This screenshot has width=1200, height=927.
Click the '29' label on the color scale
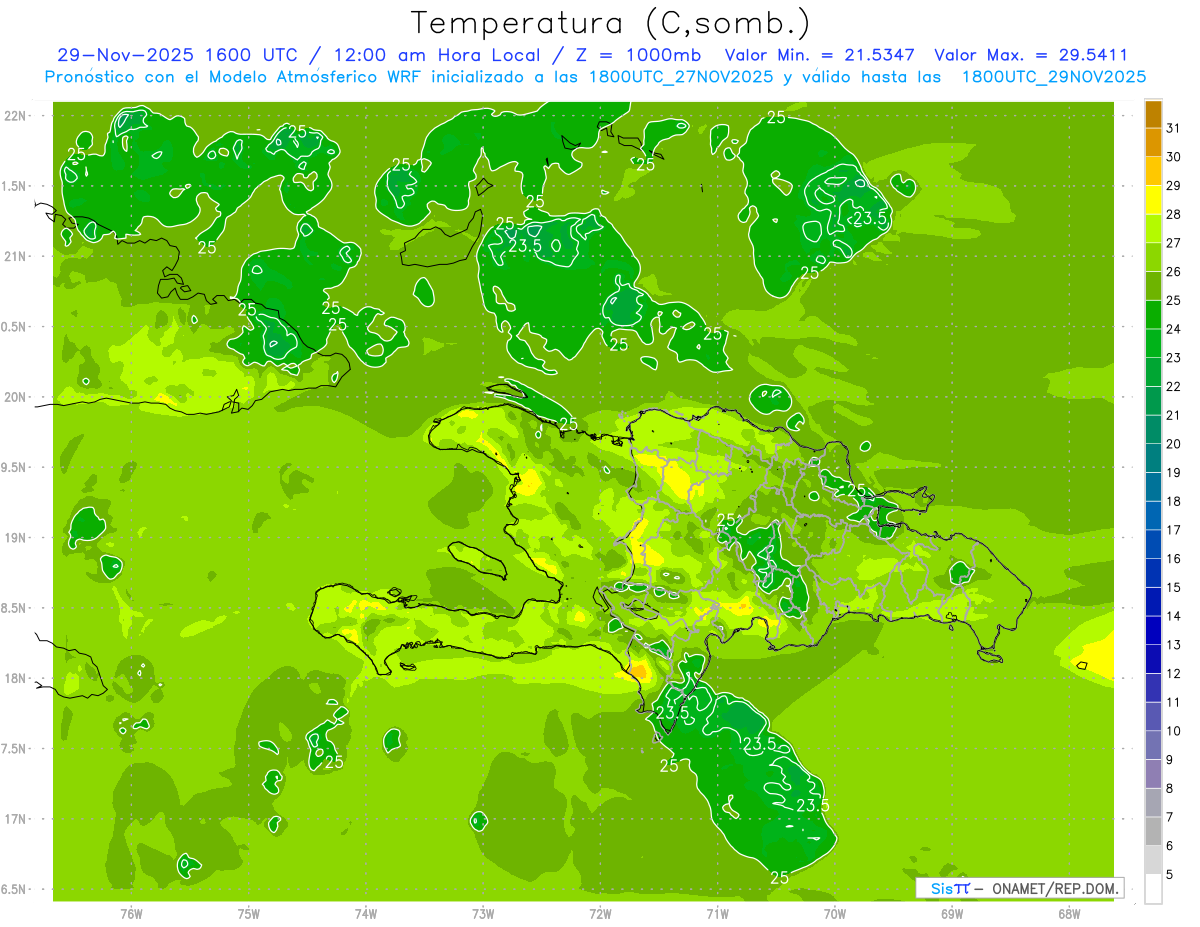(x=1174, y=185)
